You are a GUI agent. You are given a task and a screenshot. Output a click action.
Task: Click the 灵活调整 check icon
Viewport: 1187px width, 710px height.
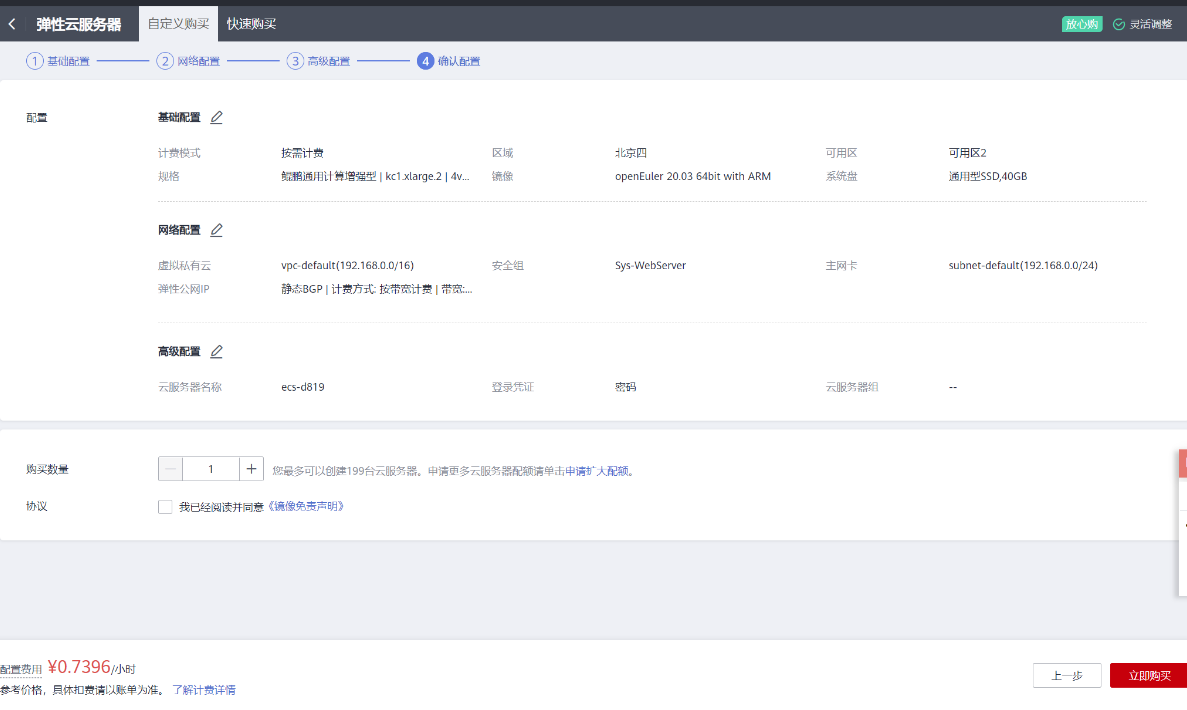[x=1119, y=24]
